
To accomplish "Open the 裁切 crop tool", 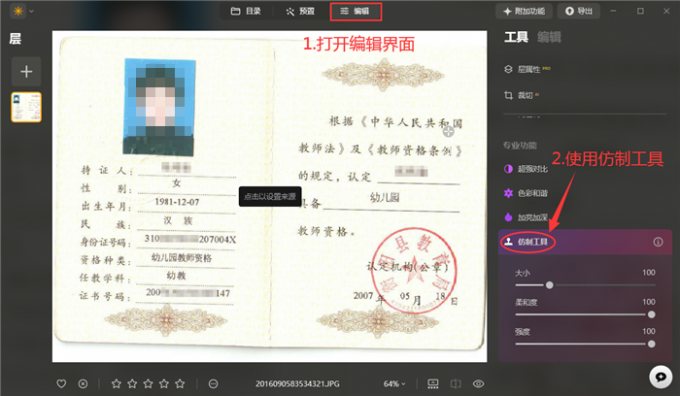I will [521, 95].
